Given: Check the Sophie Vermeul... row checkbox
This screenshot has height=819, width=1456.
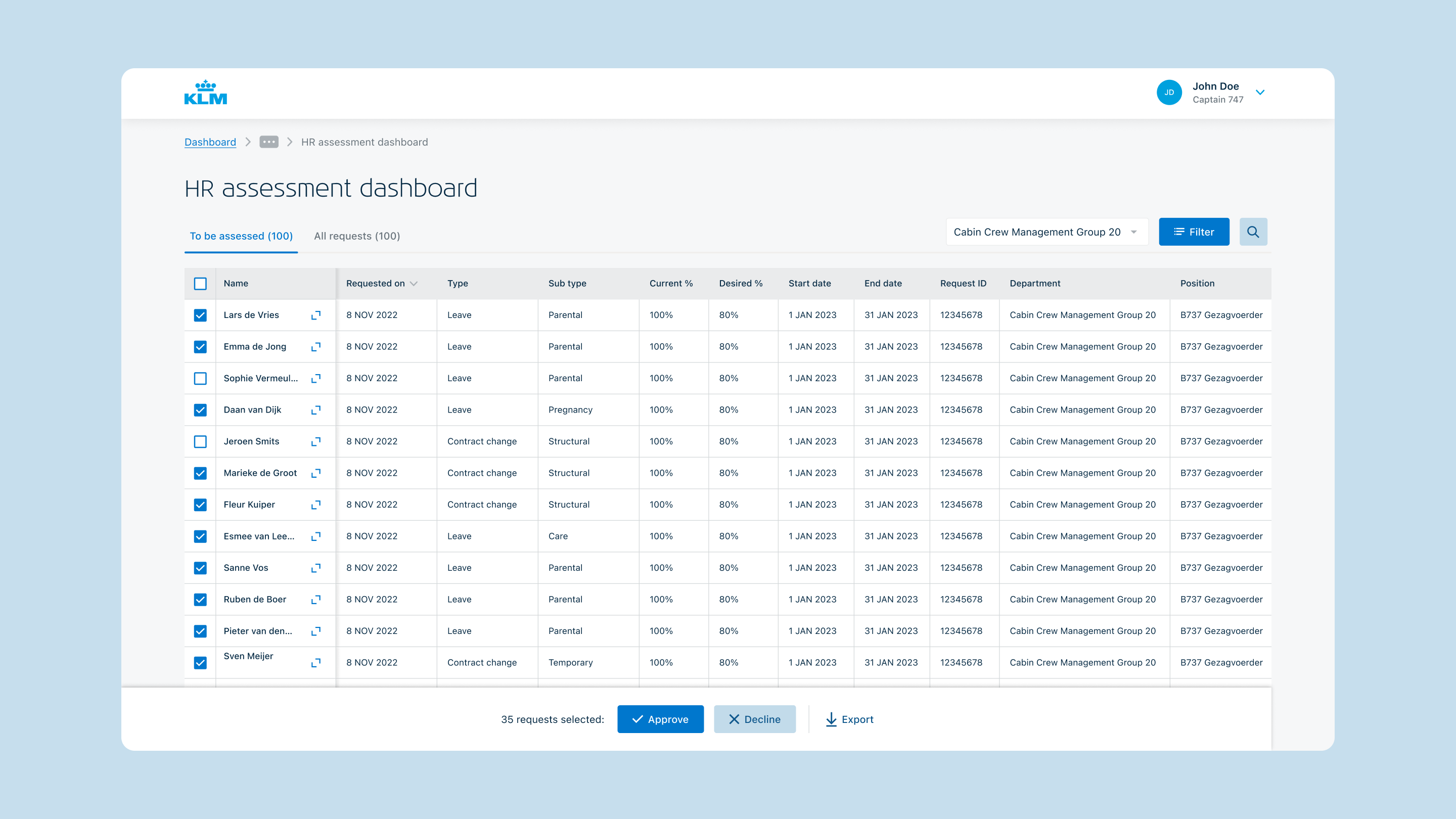Looking at the screenshot, I should tap(200, 378).
